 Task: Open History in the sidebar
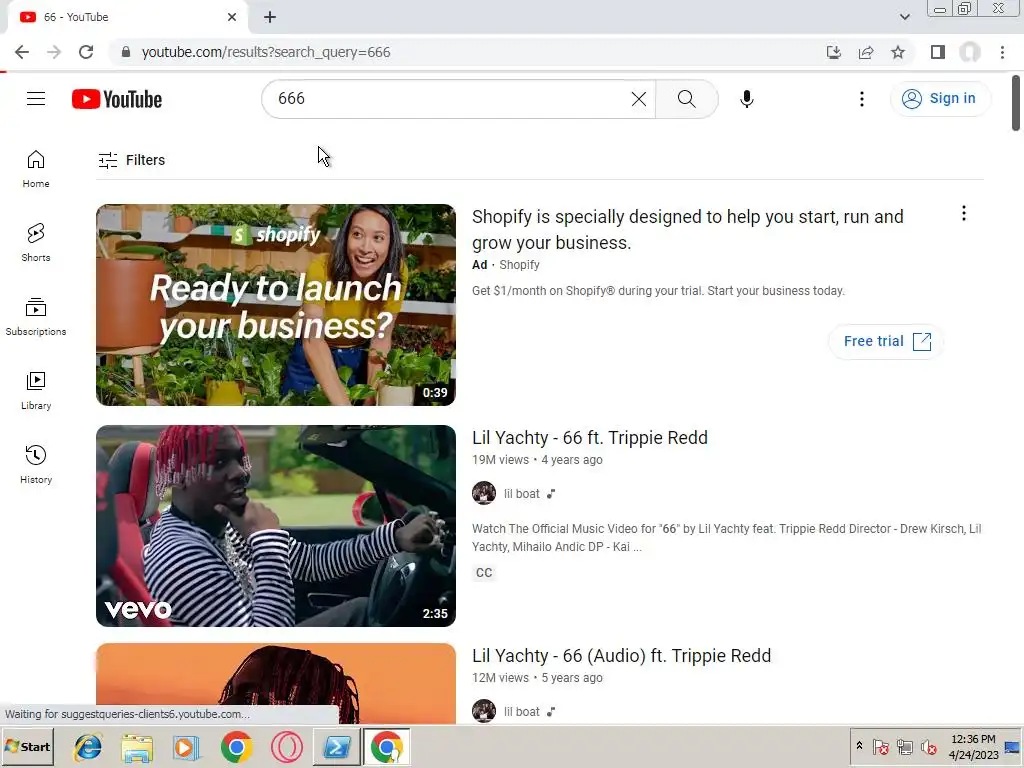click(x=36, y=464)
